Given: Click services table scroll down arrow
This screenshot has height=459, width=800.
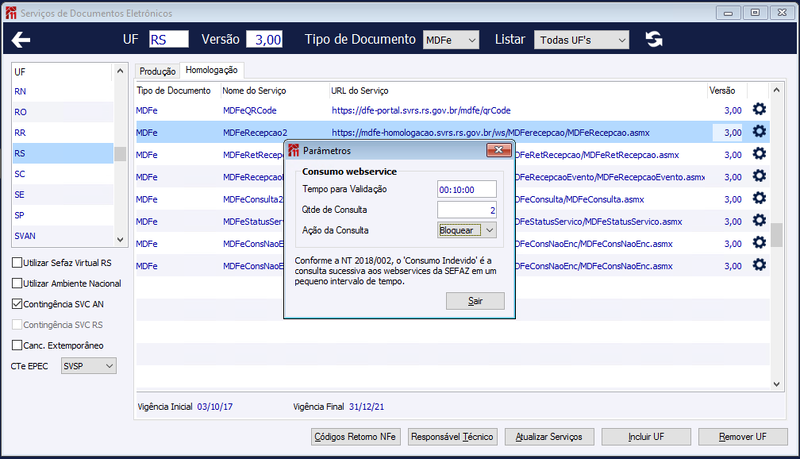Looking at the screenshot, I should tap(777, 384).
